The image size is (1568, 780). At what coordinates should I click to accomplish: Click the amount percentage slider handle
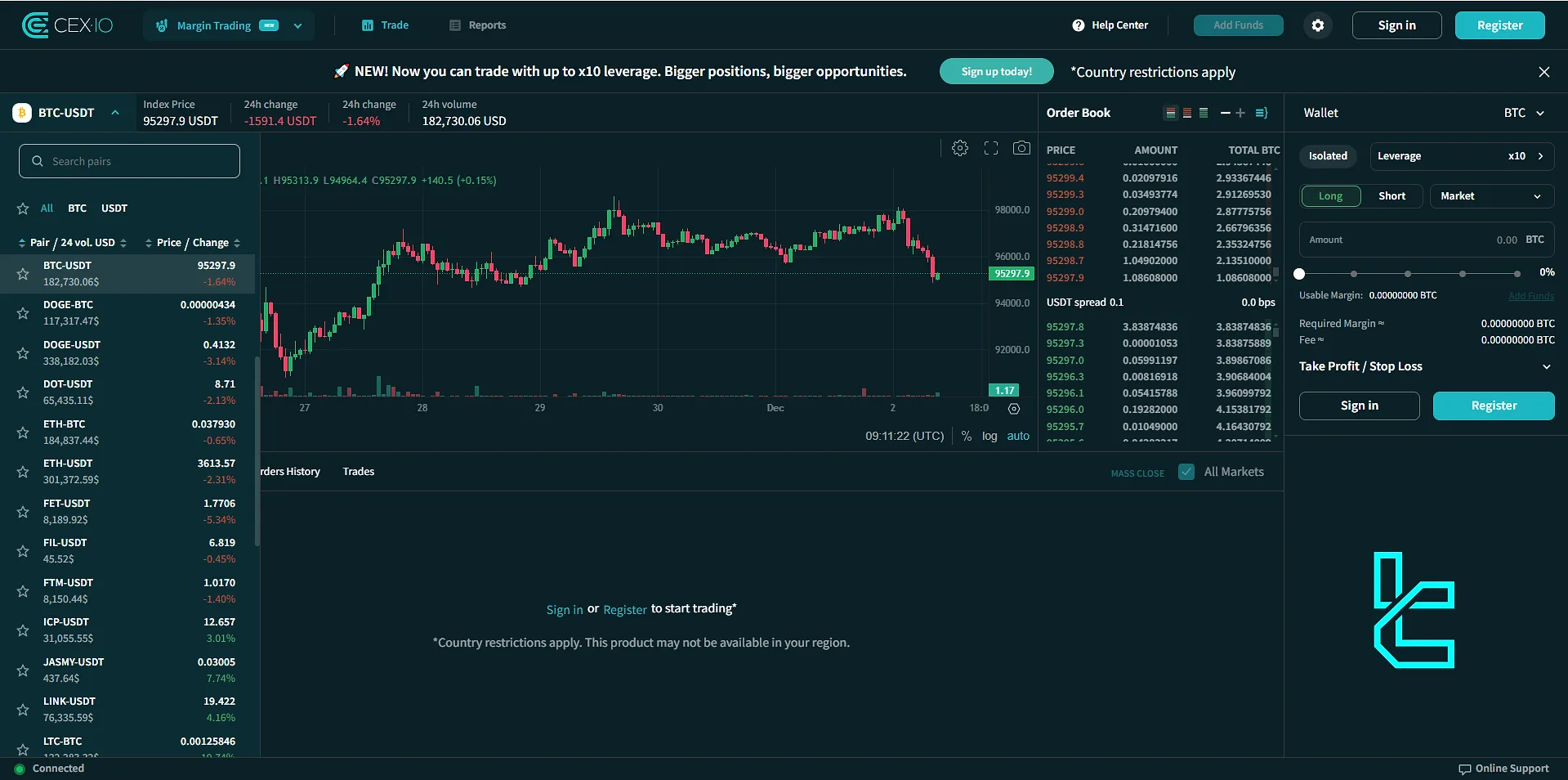click(x=1299, y=274)
